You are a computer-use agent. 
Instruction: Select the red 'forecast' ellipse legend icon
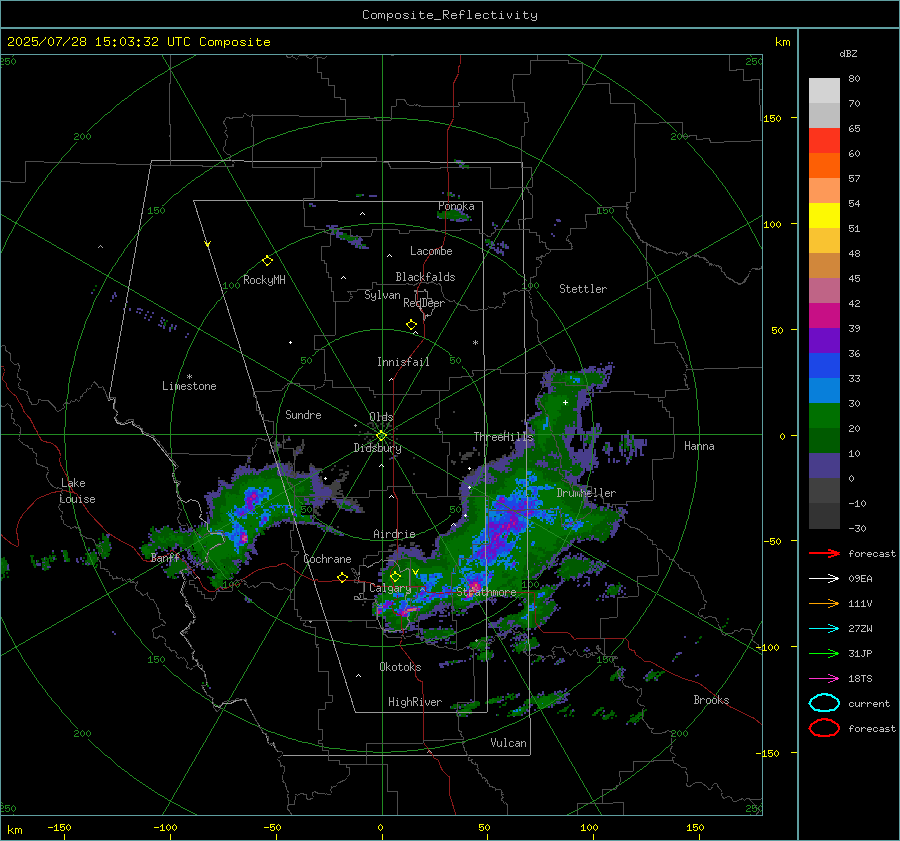click(x=824, y=728)
